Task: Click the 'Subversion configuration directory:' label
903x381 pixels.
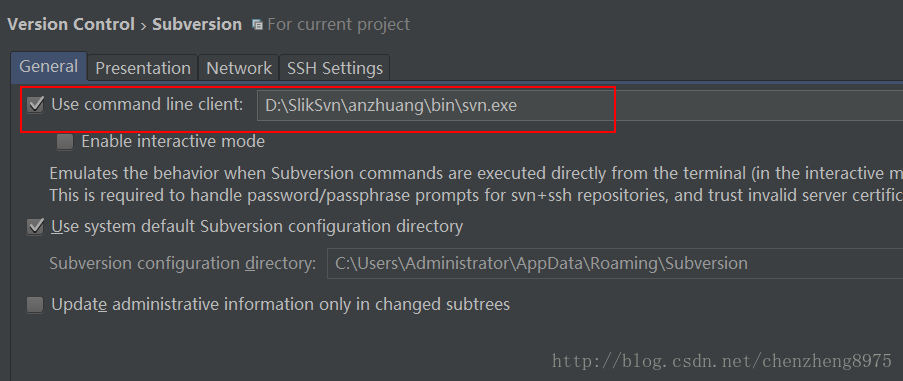Action: coord(183,264)
